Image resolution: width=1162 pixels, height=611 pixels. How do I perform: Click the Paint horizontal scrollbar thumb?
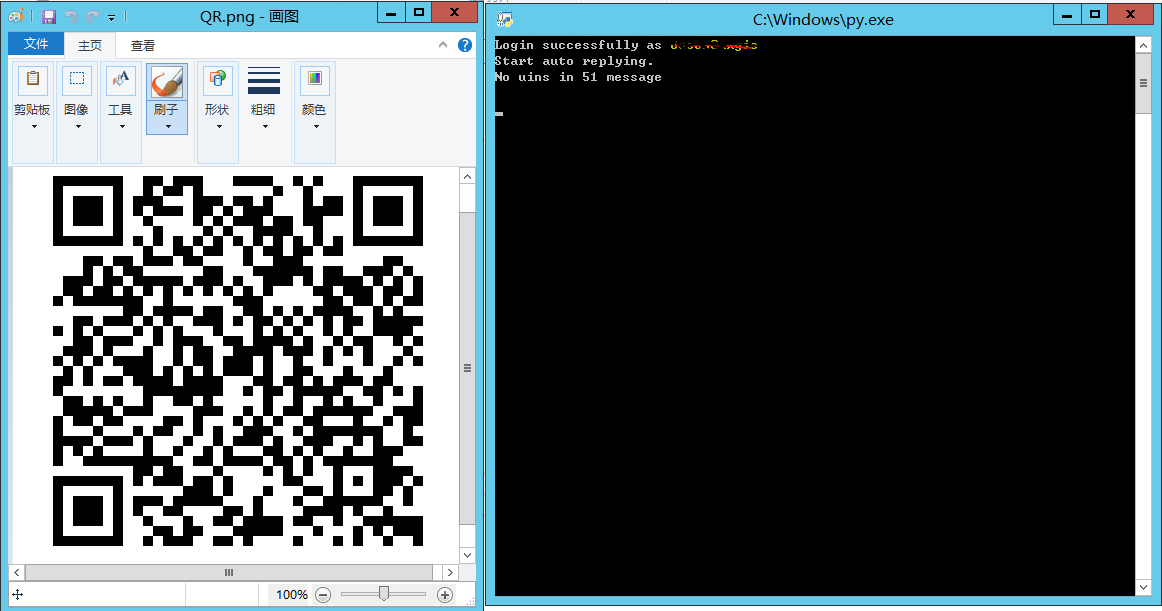click(x=229, y=572)
